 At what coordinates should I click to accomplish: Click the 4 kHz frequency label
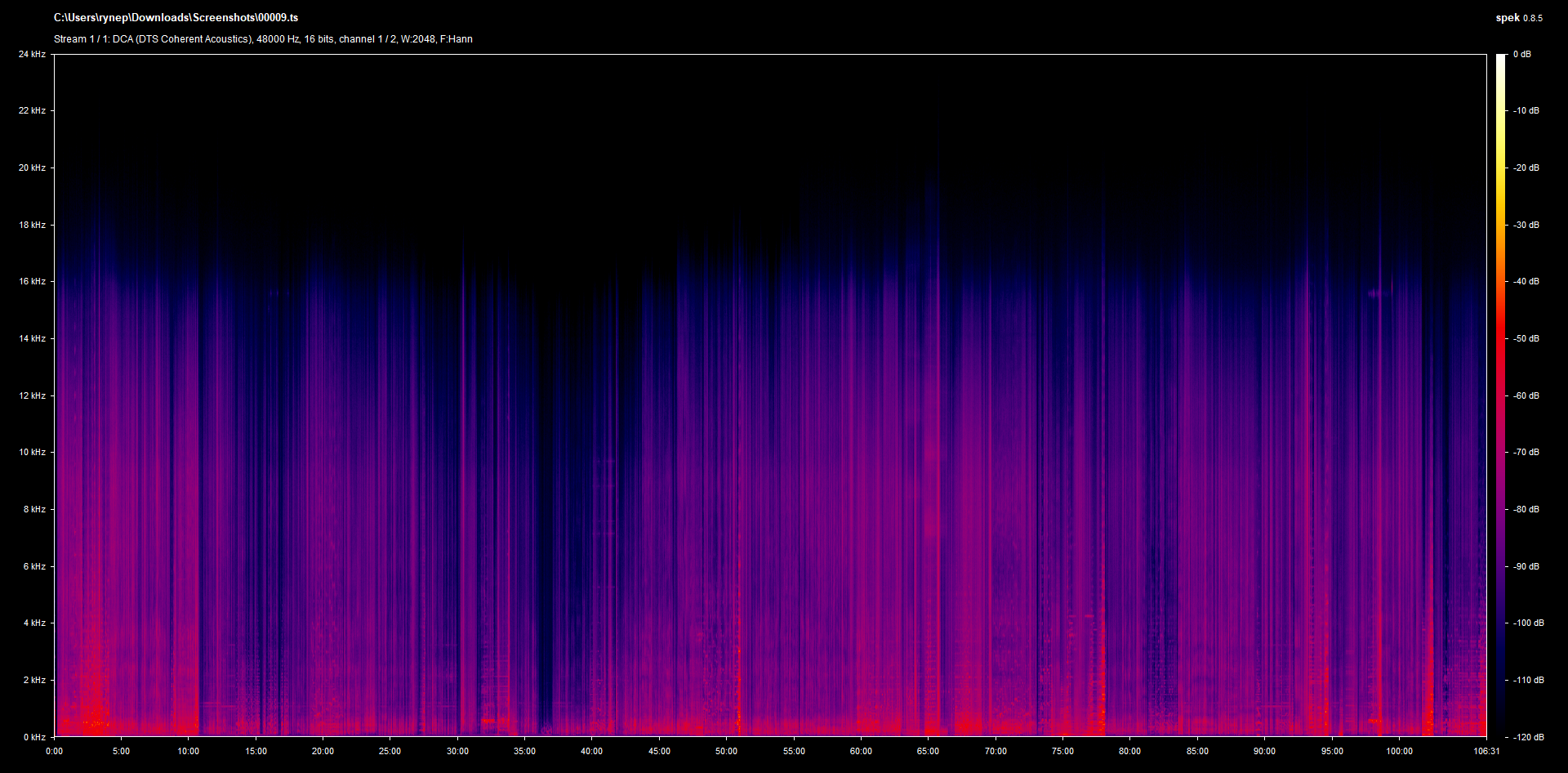click(x=34, y=623)
